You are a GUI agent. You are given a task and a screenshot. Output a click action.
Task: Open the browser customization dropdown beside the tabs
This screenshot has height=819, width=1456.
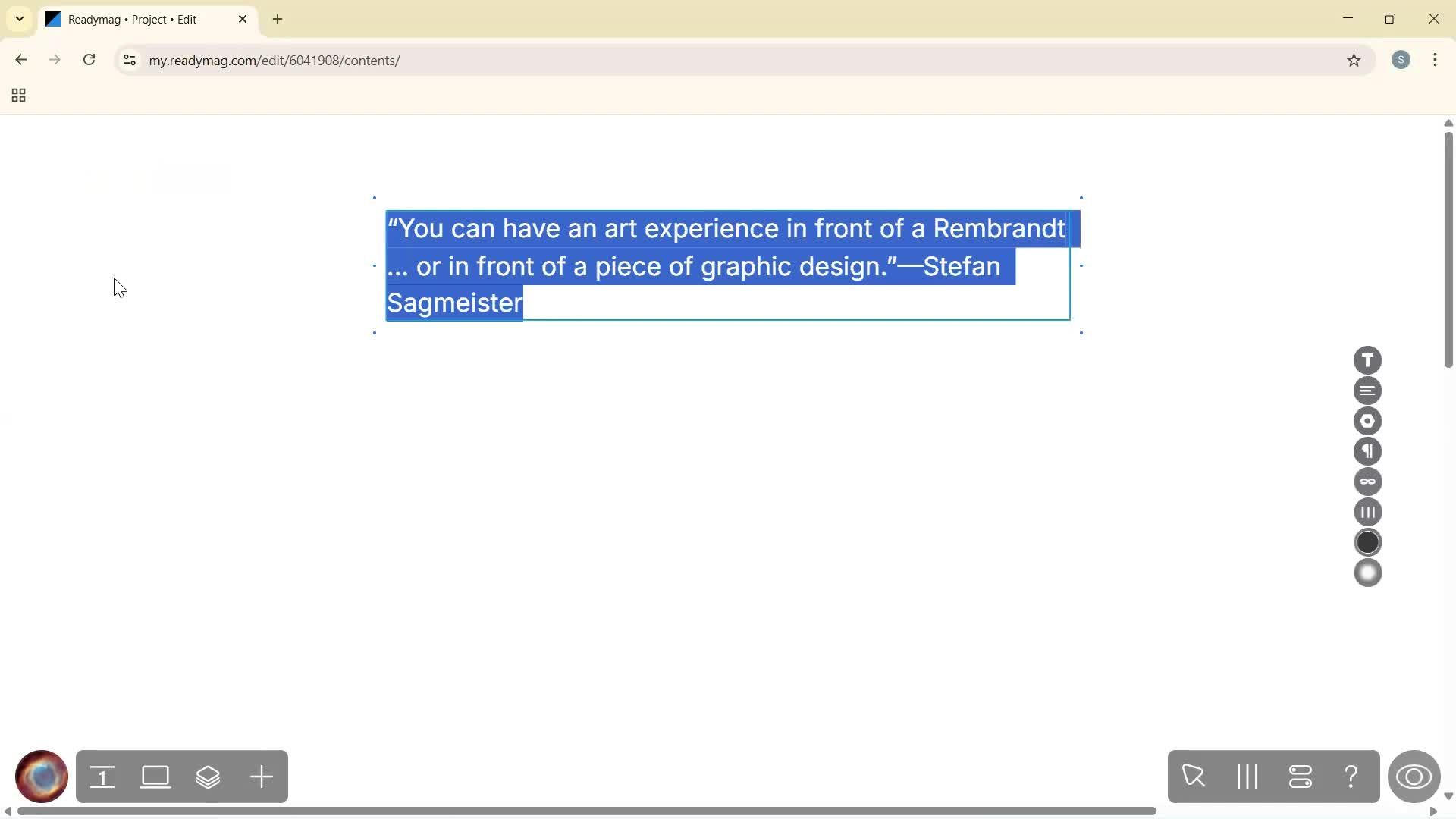pos(19,19)
